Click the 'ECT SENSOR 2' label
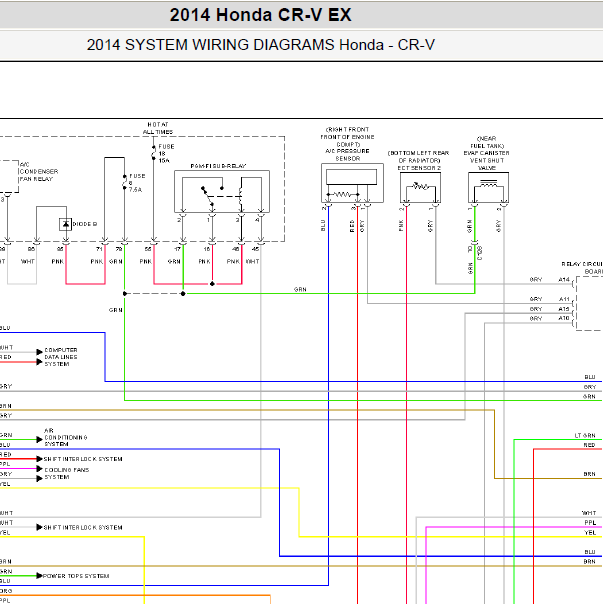This screenshot has height=604, width=603. click(419, 168)
